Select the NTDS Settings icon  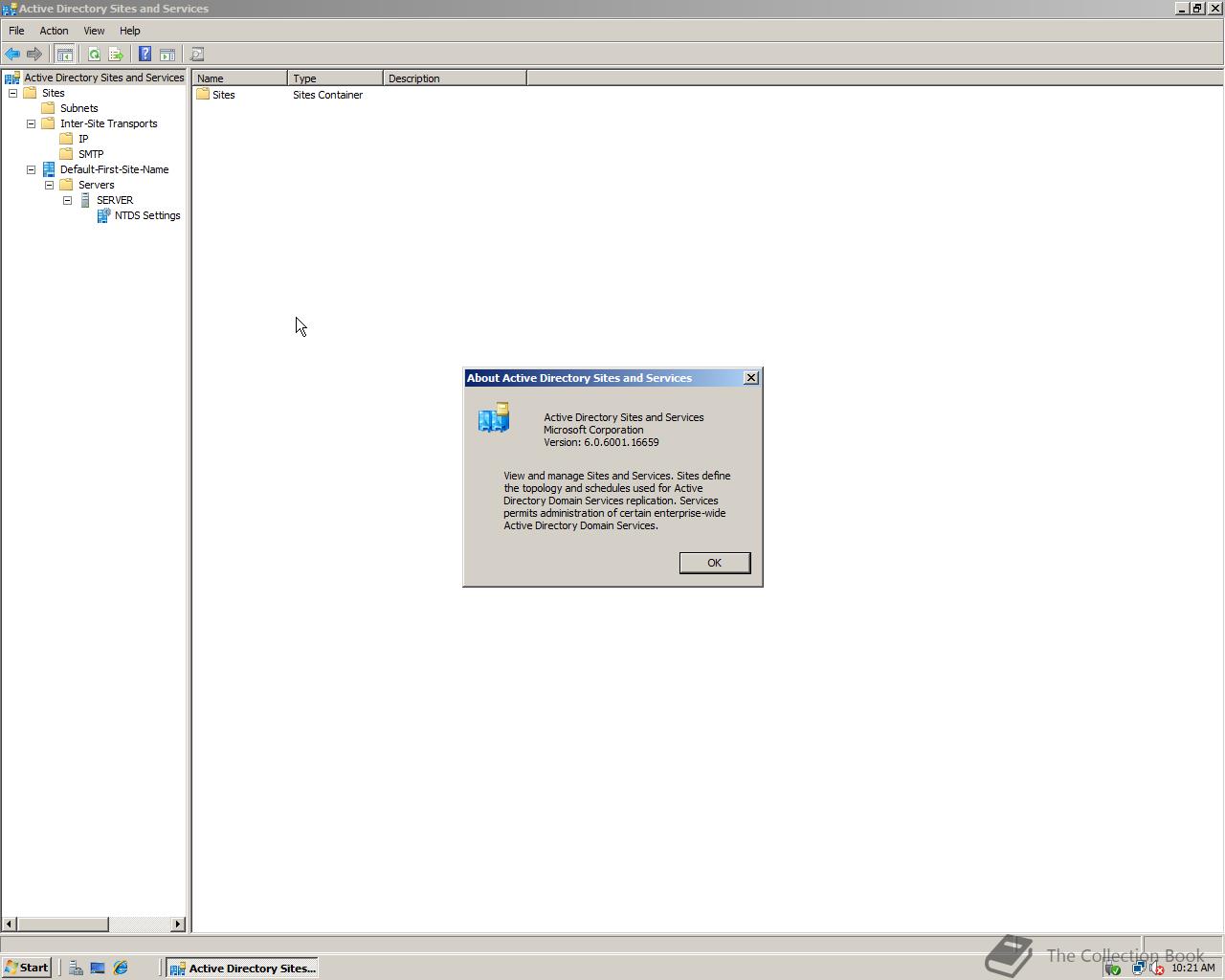point(103,215)
